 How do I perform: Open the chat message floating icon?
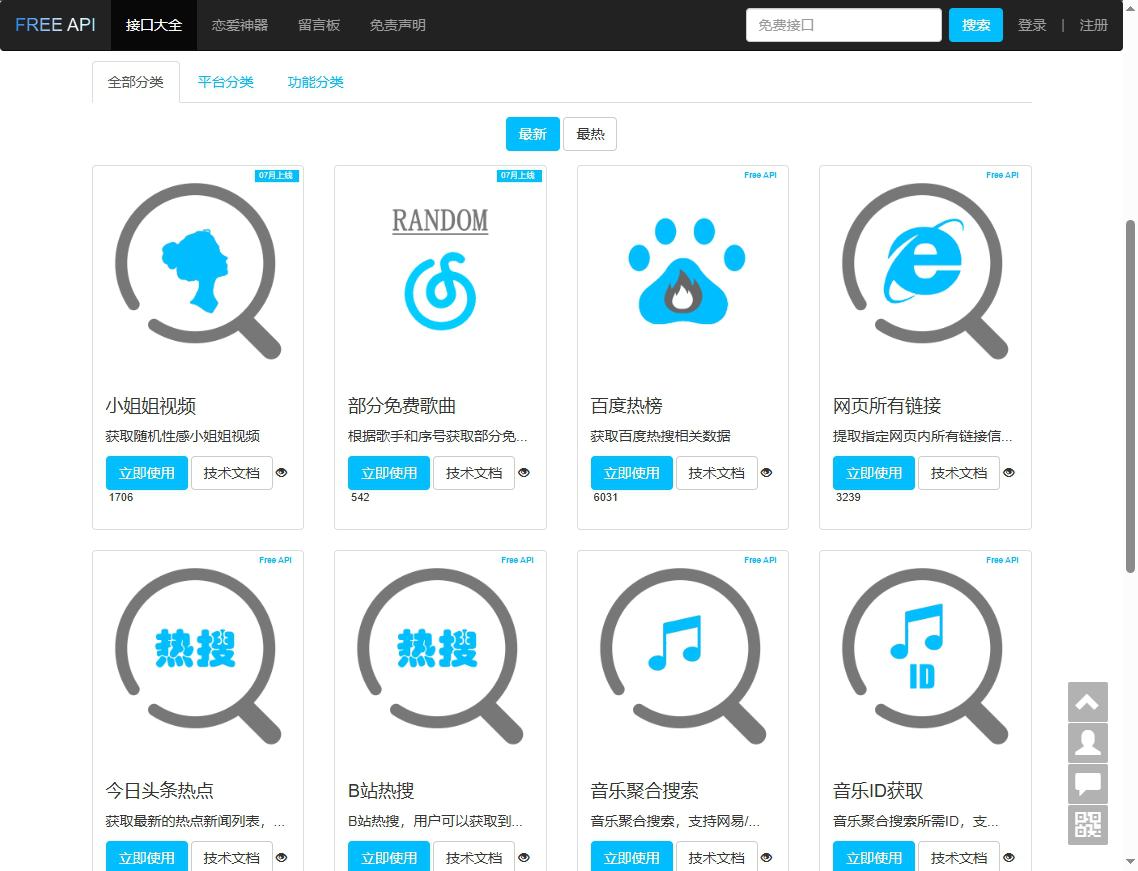[x=1087, y=784]
